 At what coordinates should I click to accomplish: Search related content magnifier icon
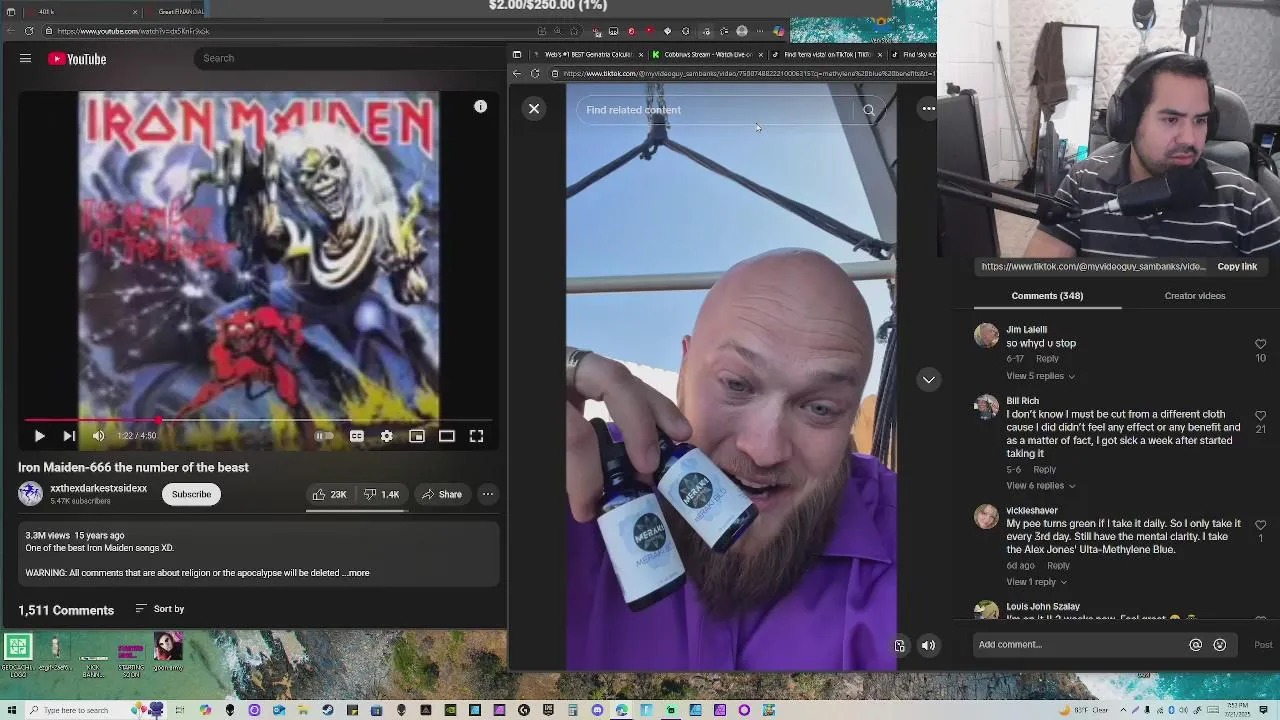pos(868,110)
